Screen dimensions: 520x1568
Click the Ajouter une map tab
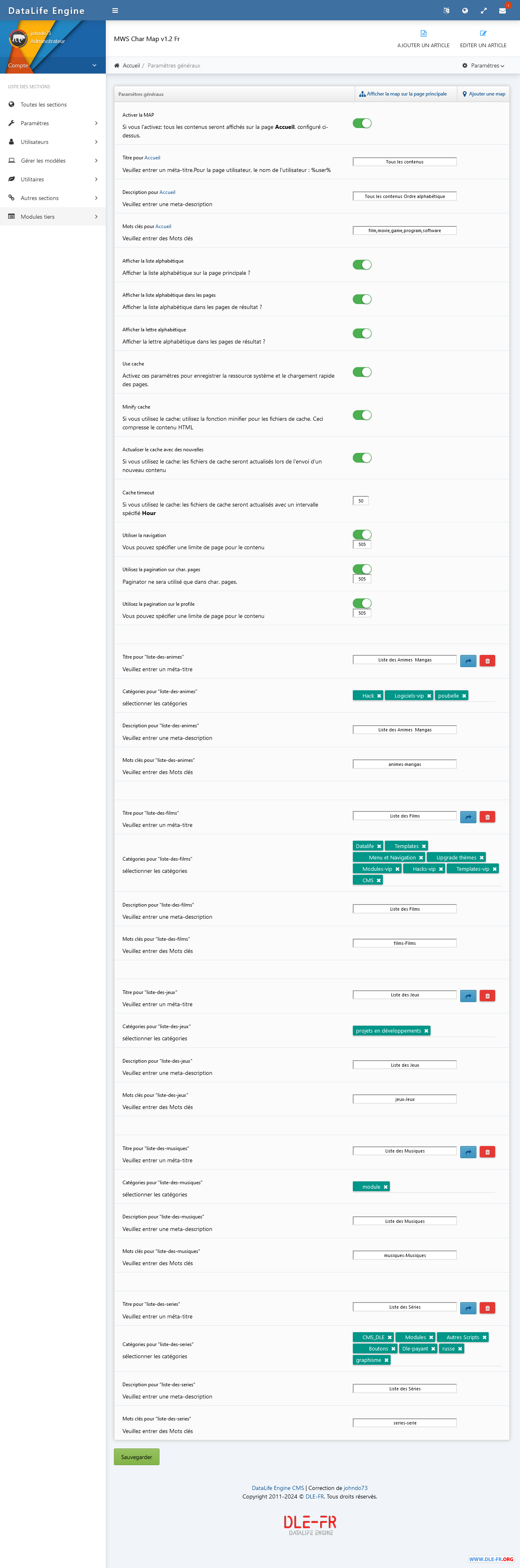click(484, 94)
